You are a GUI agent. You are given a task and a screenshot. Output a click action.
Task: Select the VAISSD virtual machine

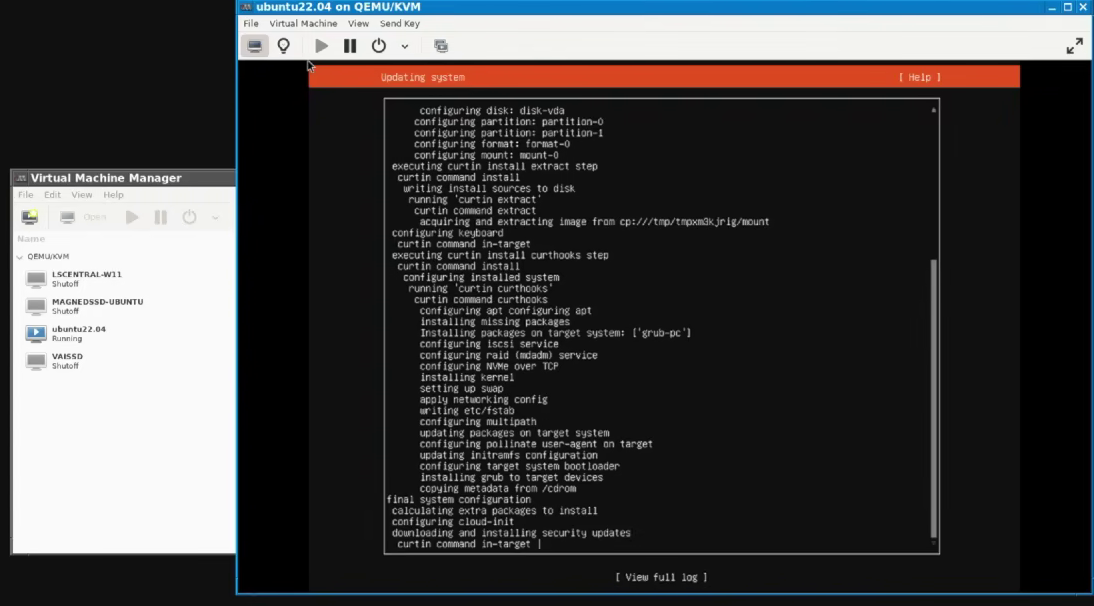coord(123,361)
